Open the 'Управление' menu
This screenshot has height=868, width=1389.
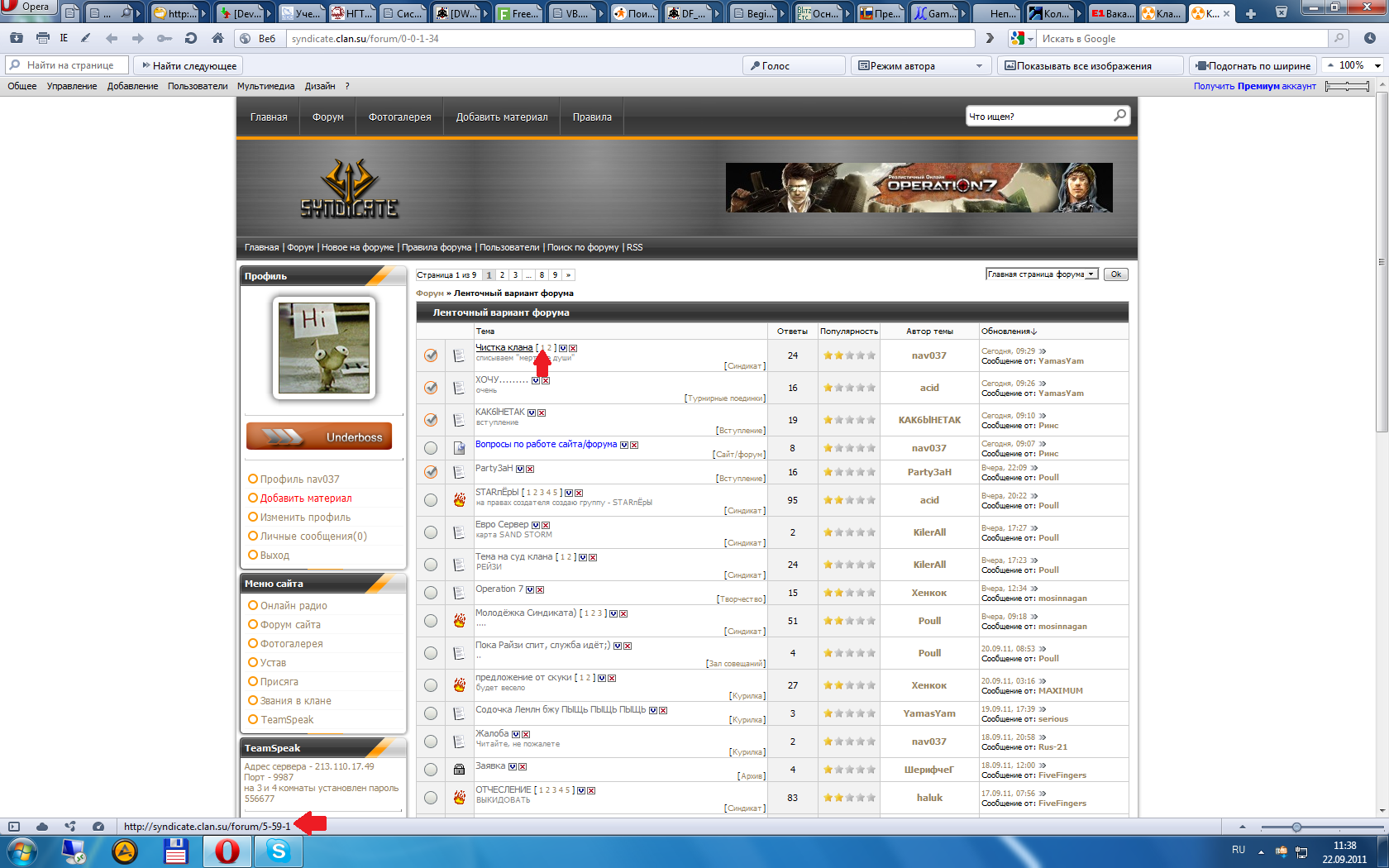pos(72,86)
